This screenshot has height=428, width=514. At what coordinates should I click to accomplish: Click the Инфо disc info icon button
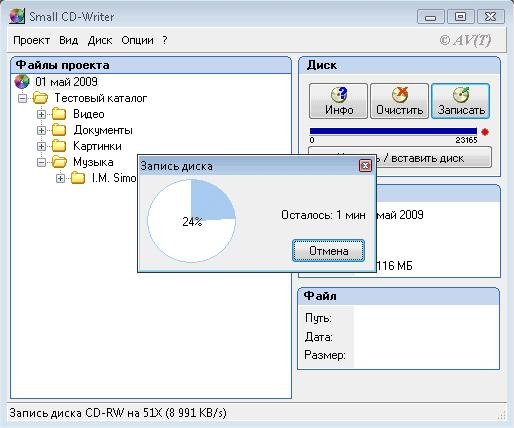coord(338,101)
